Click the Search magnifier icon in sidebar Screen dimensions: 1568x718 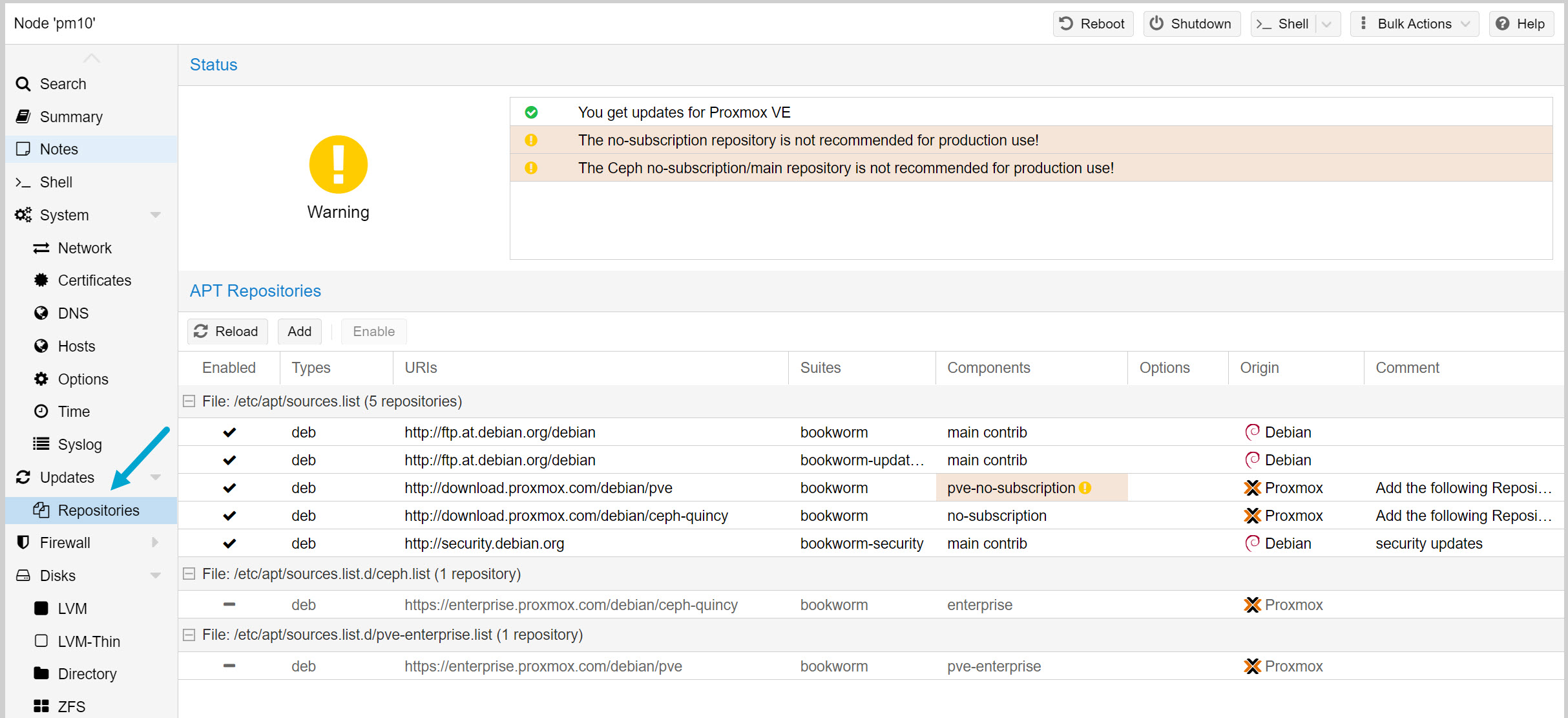23,84
